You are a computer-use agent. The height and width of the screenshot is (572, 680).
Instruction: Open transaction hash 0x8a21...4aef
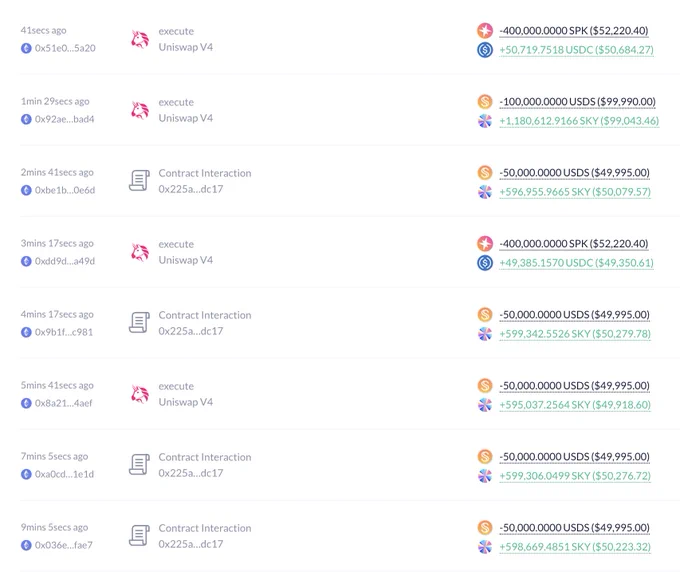(64, 403)
